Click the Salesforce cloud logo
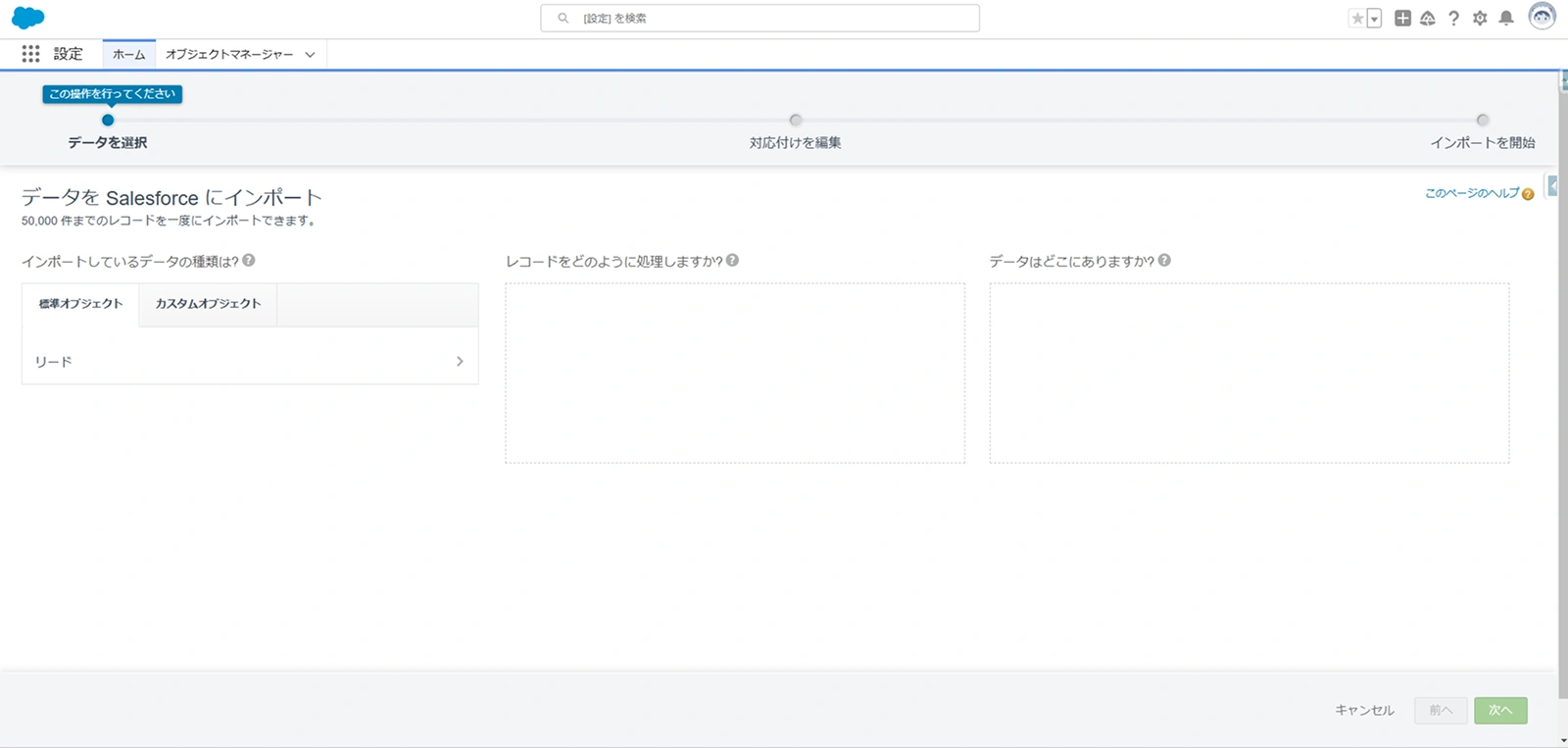 click(x=28, y=18)
